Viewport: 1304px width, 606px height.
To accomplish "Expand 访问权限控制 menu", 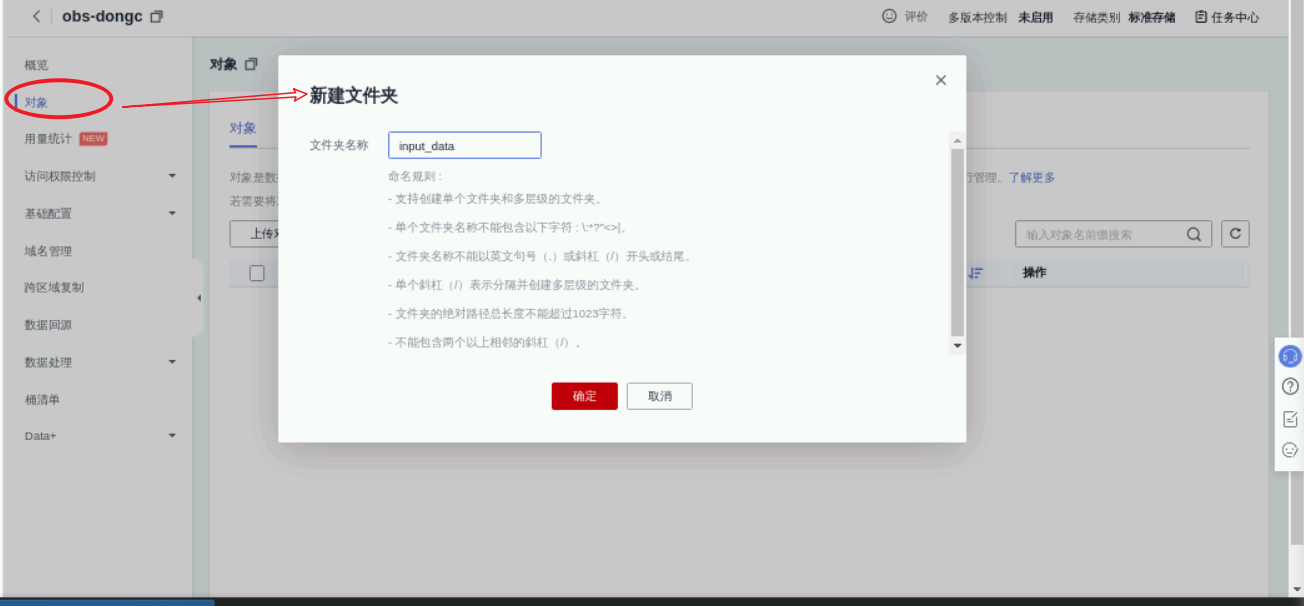I will (172, 176).
